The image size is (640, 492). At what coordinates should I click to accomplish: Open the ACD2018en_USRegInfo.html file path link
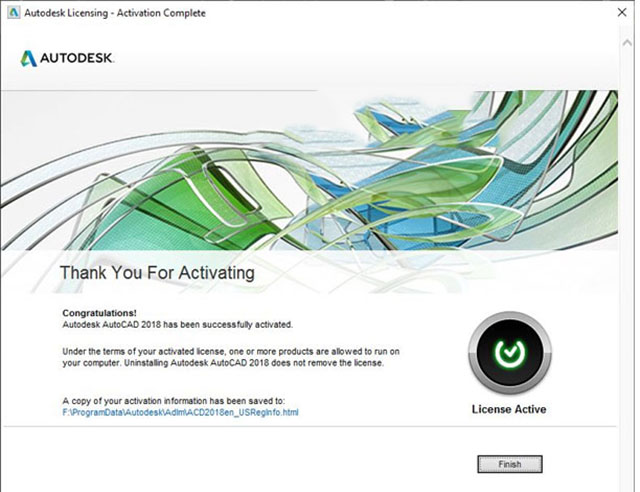[180, 412]
